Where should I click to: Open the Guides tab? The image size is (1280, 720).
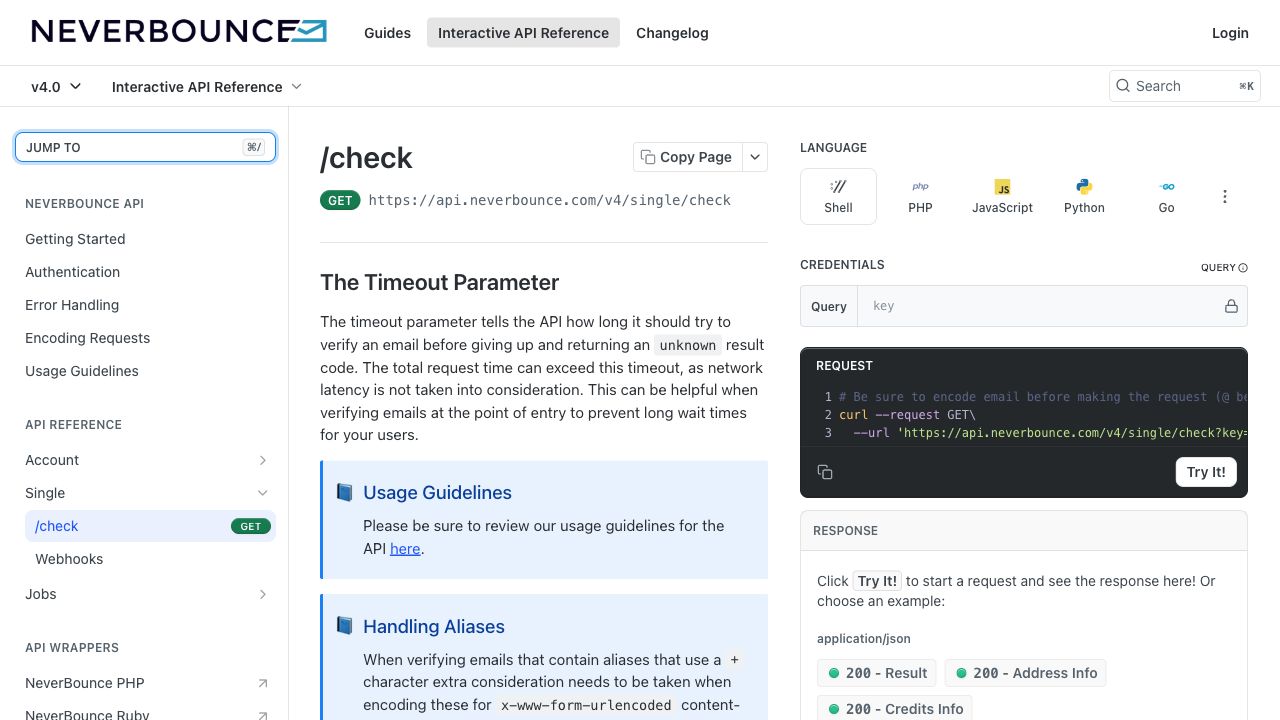[x=387, y=33]
